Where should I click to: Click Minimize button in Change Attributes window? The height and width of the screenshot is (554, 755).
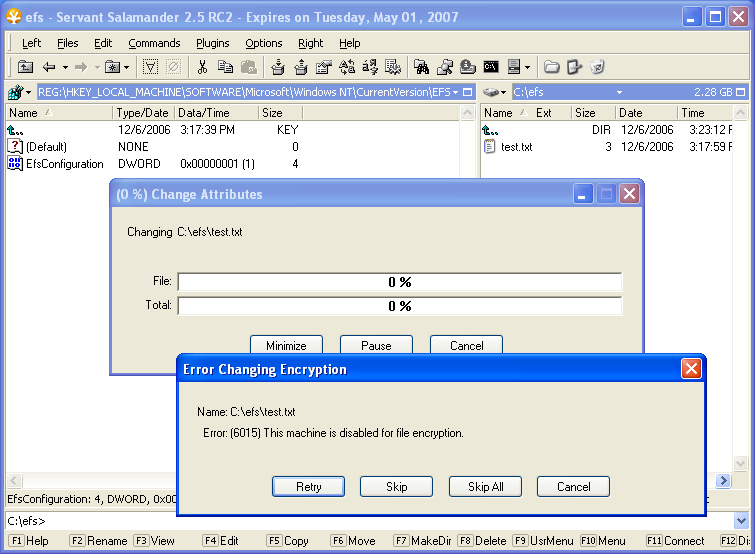coord(286,345)
